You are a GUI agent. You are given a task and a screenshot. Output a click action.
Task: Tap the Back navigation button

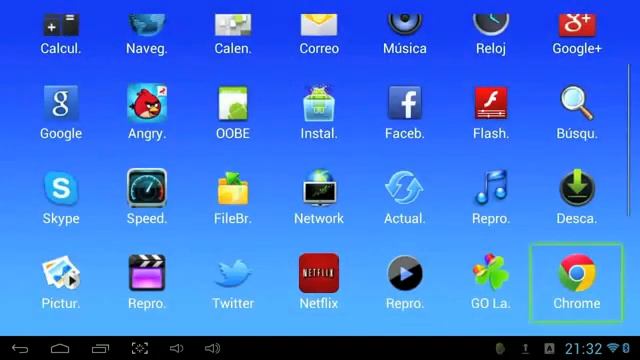[20, 349]
